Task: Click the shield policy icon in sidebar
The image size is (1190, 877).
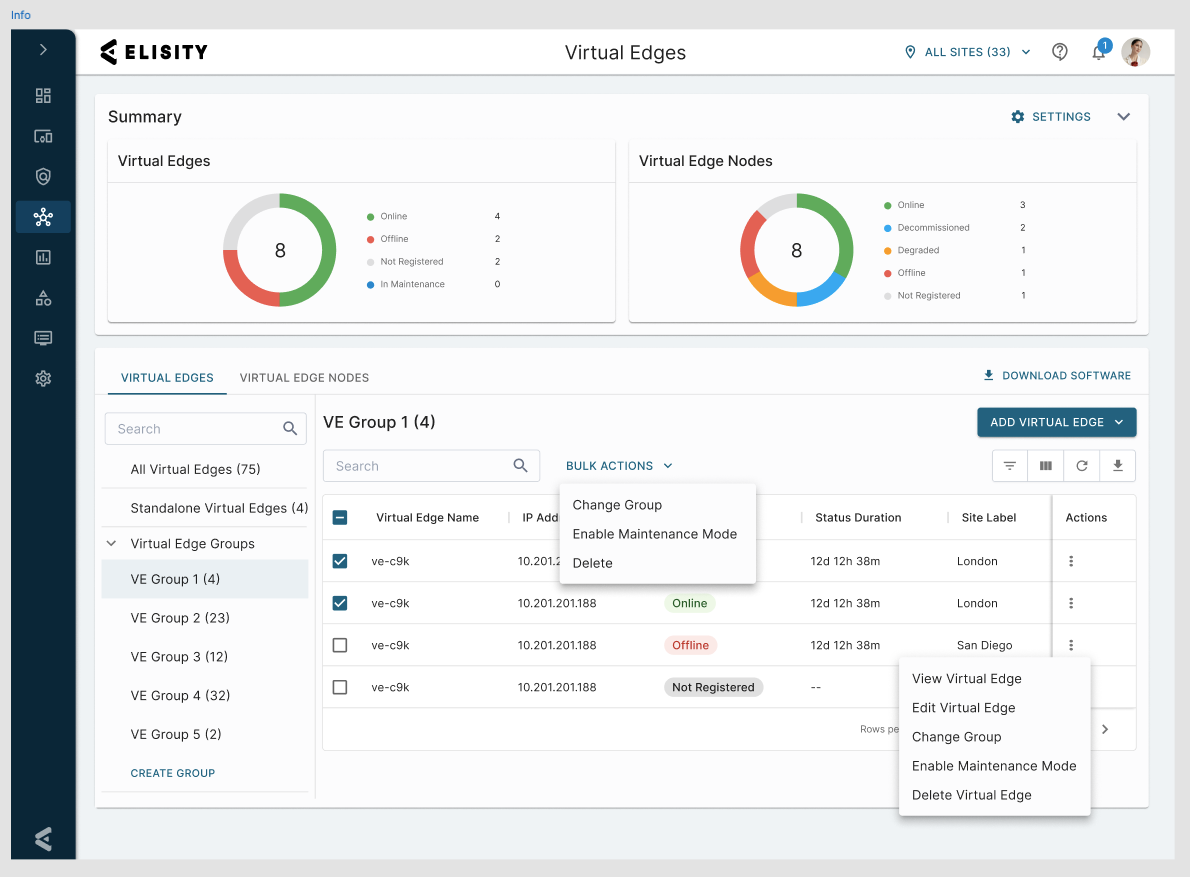Action: 43,177
